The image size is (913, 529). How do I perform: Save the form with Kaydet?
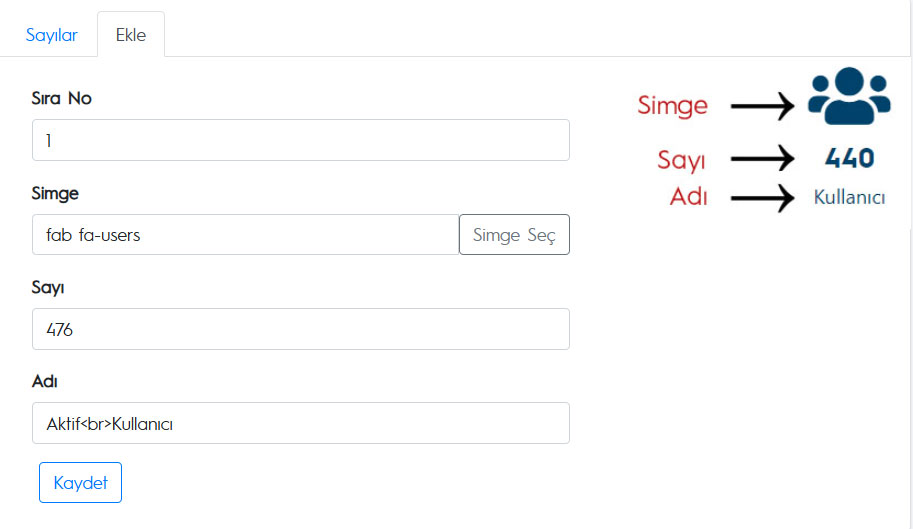[x=80, y=482]
